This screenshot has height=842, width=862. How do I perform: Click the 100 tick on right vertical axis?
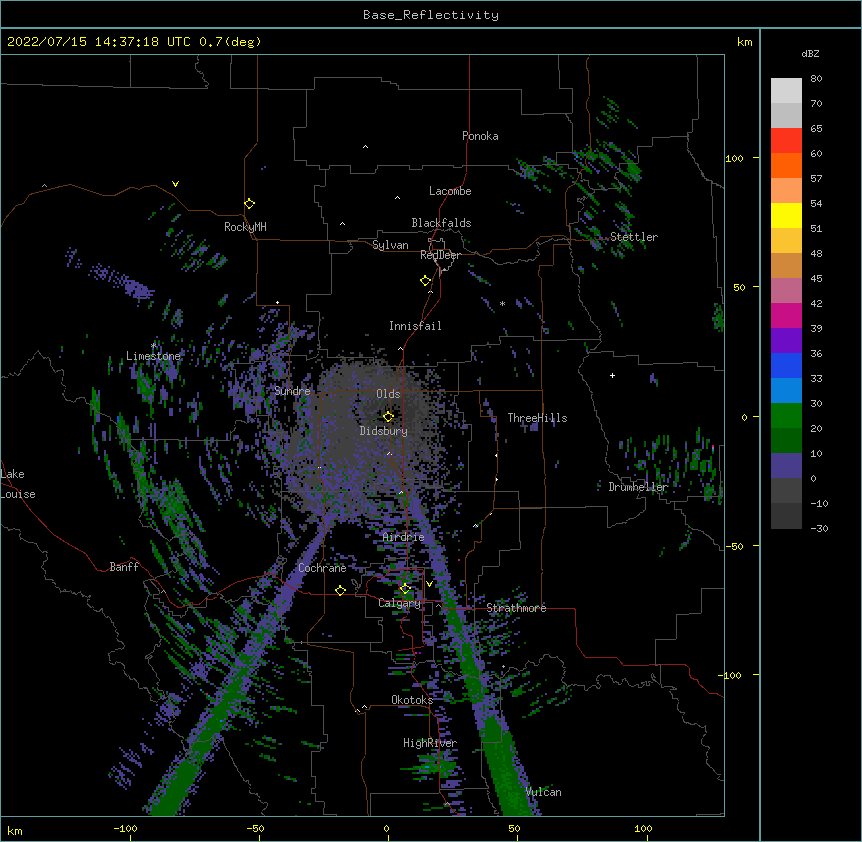coord(734,158)
